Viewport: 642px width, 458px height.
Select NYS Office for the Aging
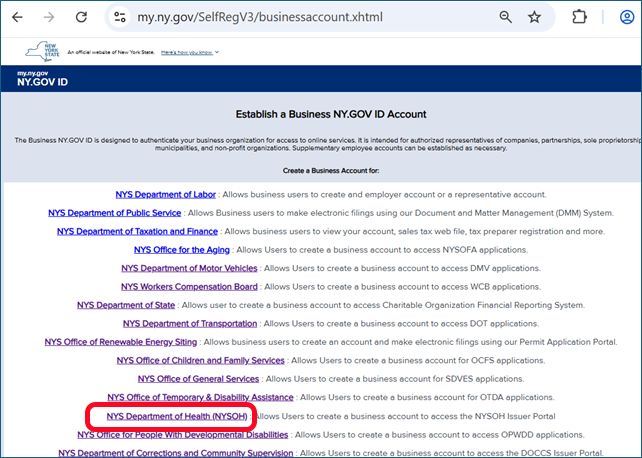coord(182,250)
